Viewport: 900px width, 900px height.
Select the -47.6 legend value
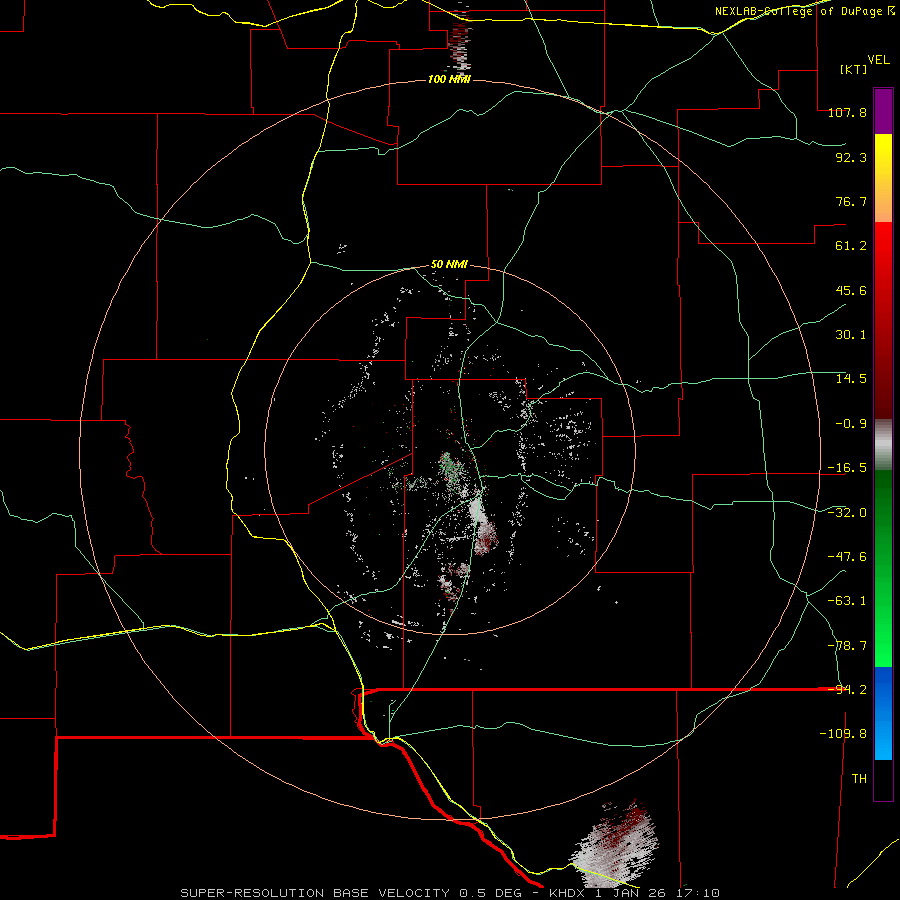pos(847,557)
